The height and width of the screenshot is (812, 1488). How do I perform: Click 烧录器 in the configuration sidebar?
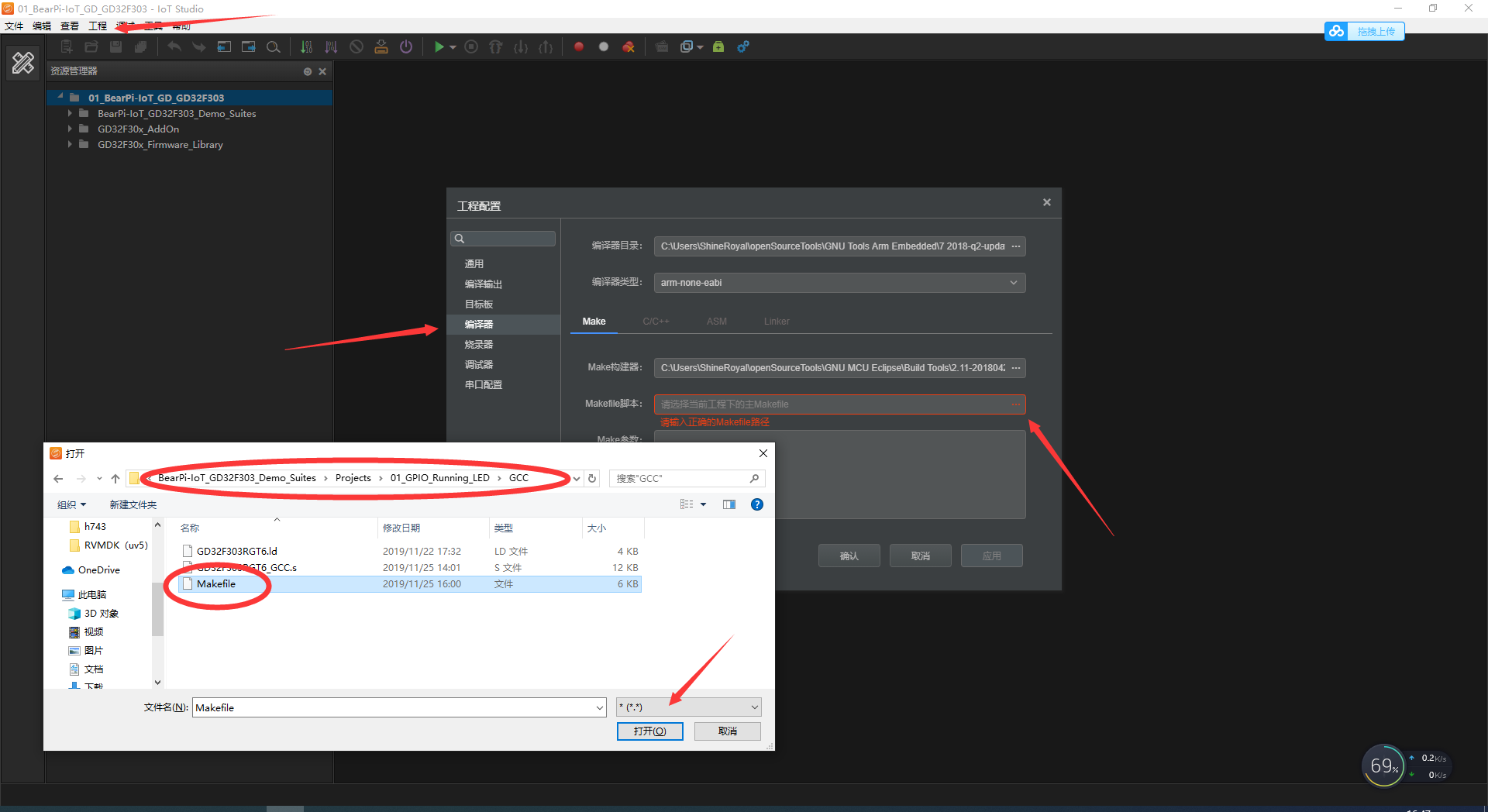pyautogui.click(x=478, y=344)
